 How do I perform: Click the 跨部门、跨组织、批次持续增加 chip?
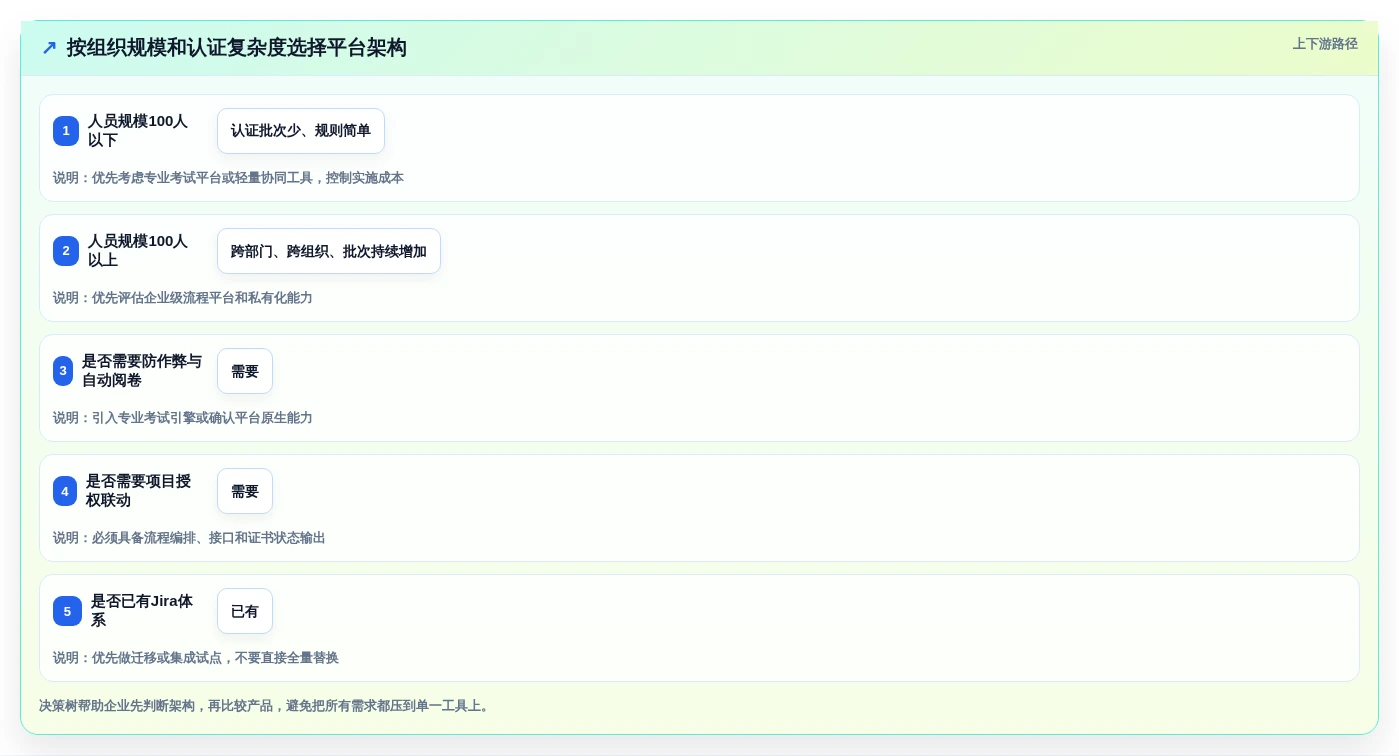coord(329,251)
